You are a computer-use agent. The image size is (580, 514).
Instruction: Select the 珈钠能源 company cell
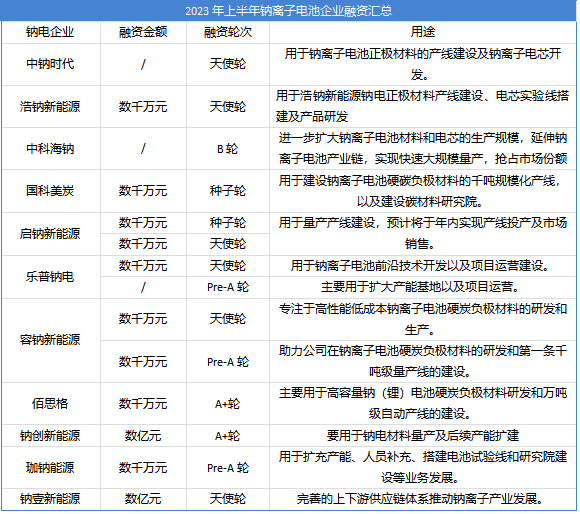[x=50, y=468]
